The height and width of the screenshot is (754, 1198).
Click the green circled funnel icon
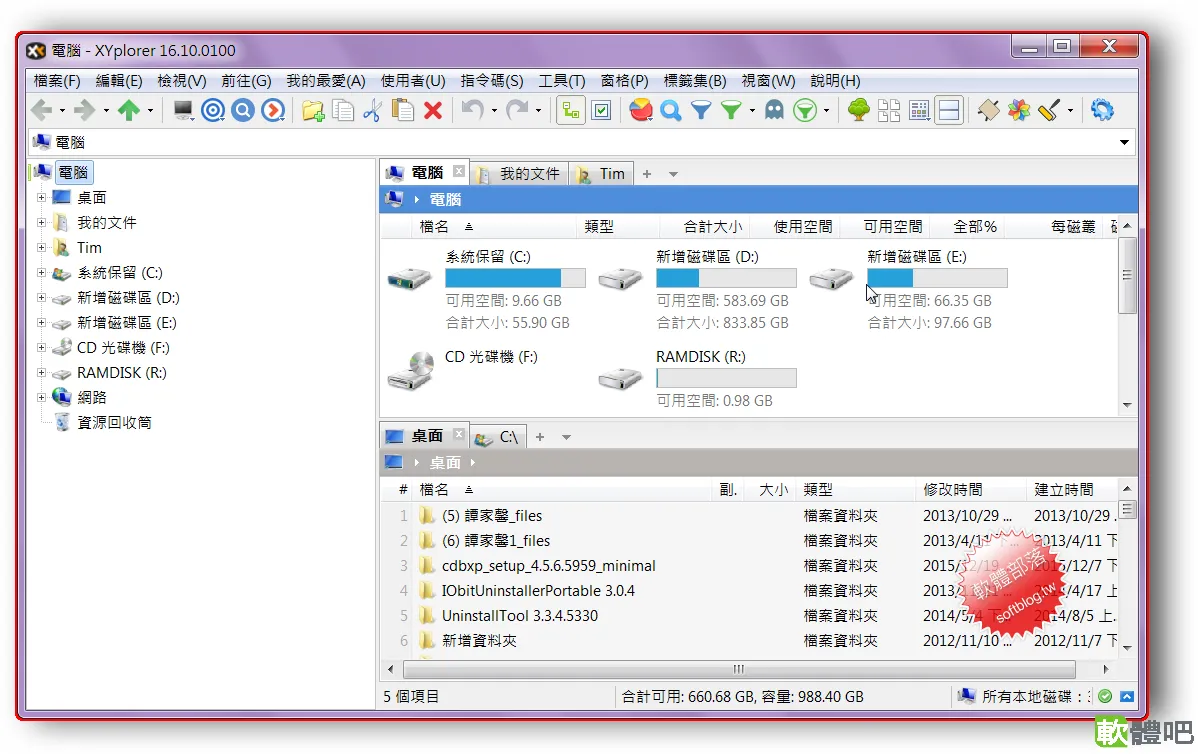coord(805,111)
